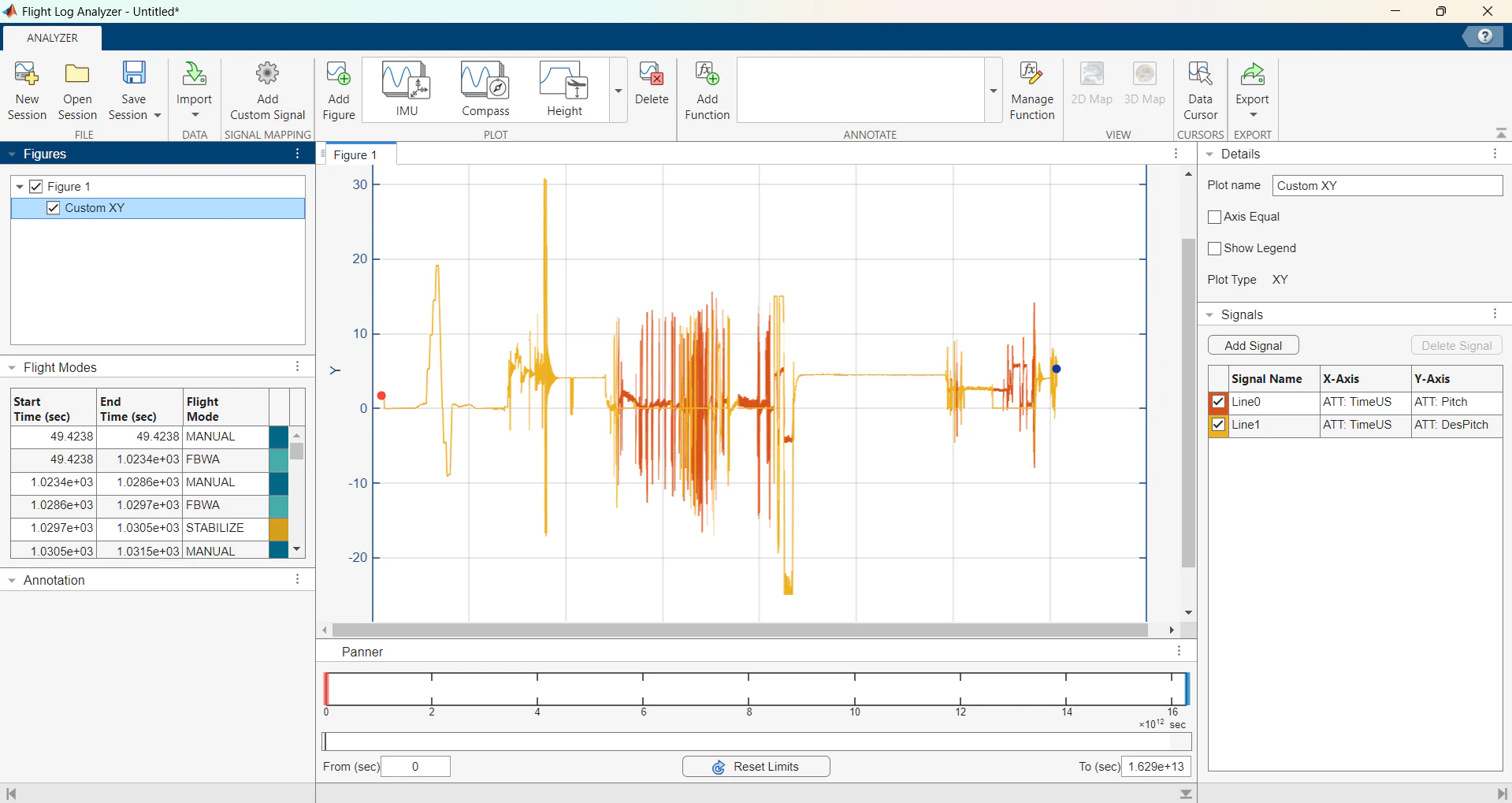Screen dimensions: 1512x803
Task: Collapse the Signals panel
Action: (1209, 314)
